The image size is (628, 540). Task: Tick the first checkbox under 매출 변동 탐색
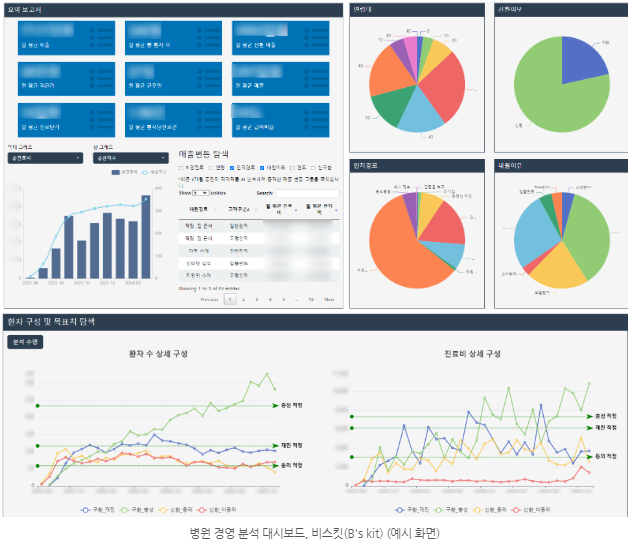181,167
